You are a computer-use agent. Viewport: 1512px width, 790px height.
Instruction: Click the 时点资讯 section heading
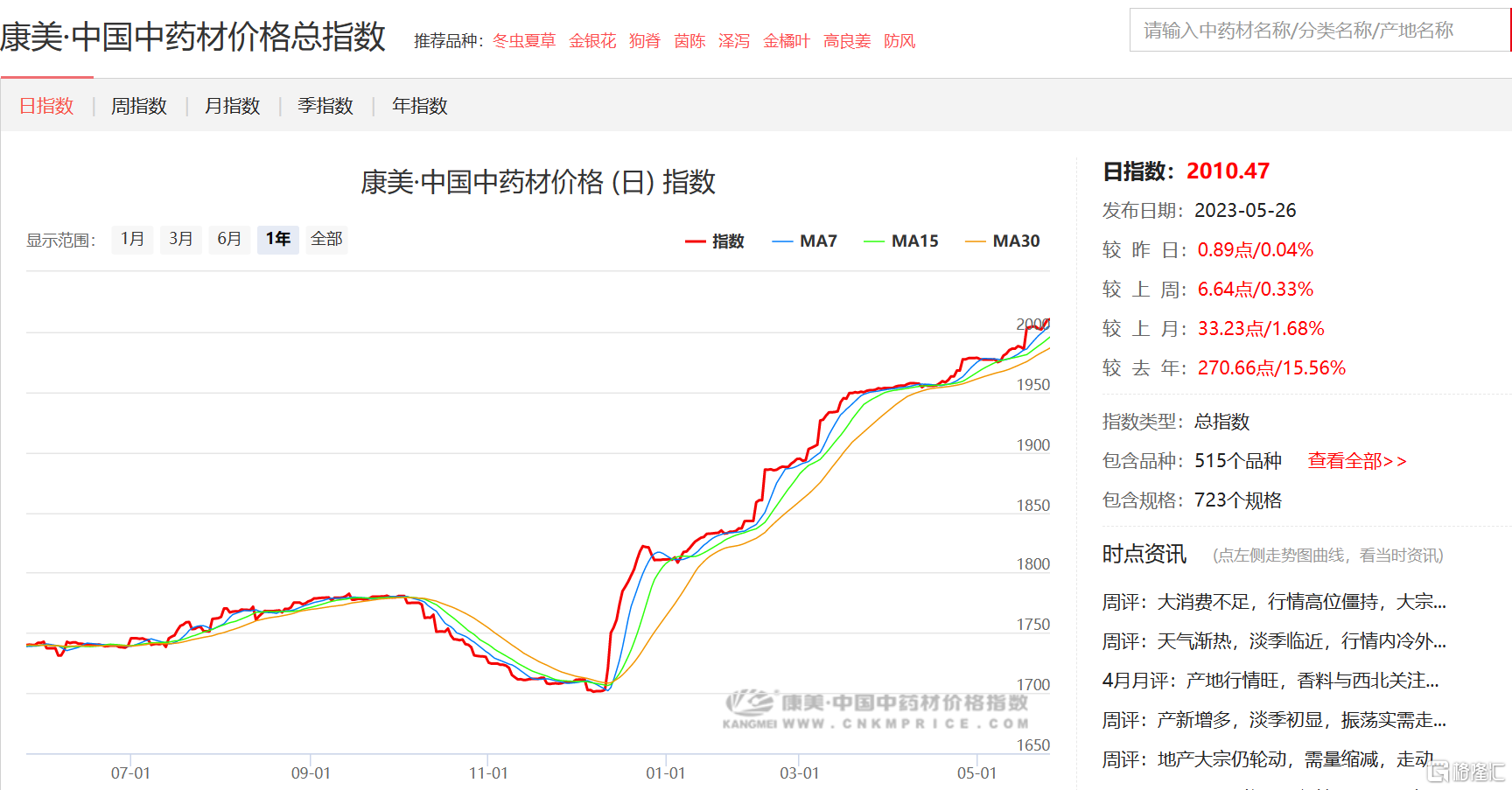[1144, 555]
